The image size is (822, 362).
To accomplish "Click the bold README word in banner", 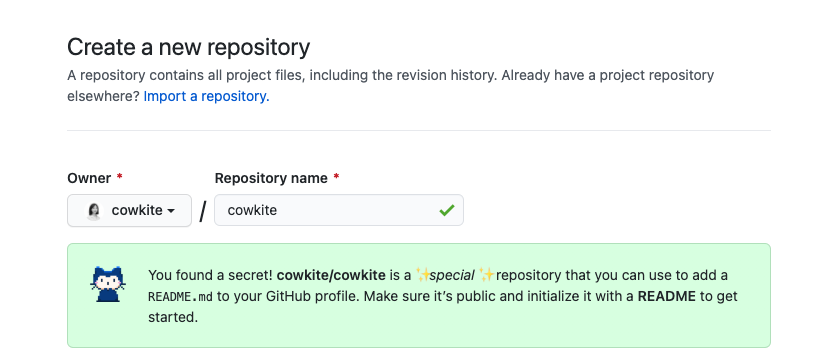I will 666,297.
